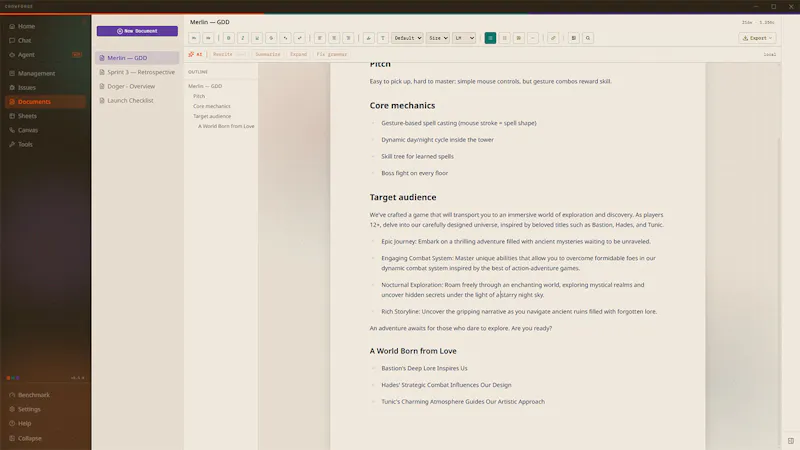
Task: Click the 'An adventure awaits' paragraph
Action: pyautogui.click(x=461, y=328)
